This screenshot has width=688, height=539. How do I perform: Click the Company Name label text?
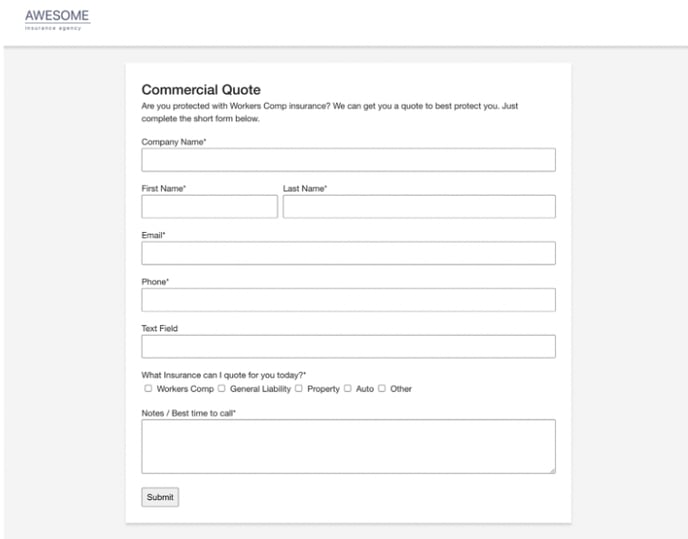(173, 142)
